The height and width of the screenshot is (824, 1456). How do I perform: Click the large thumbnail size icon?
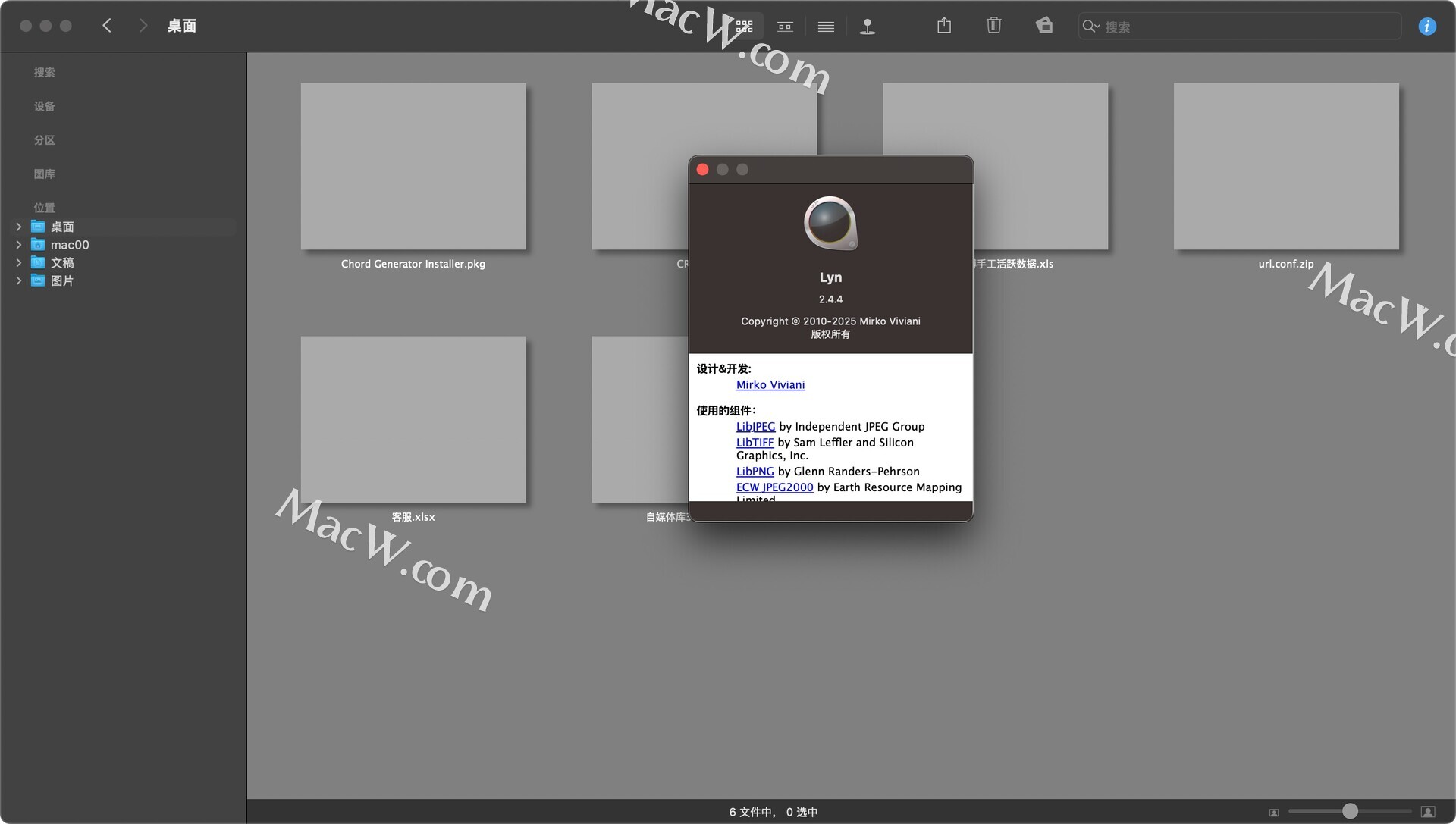pos(1428,811)
